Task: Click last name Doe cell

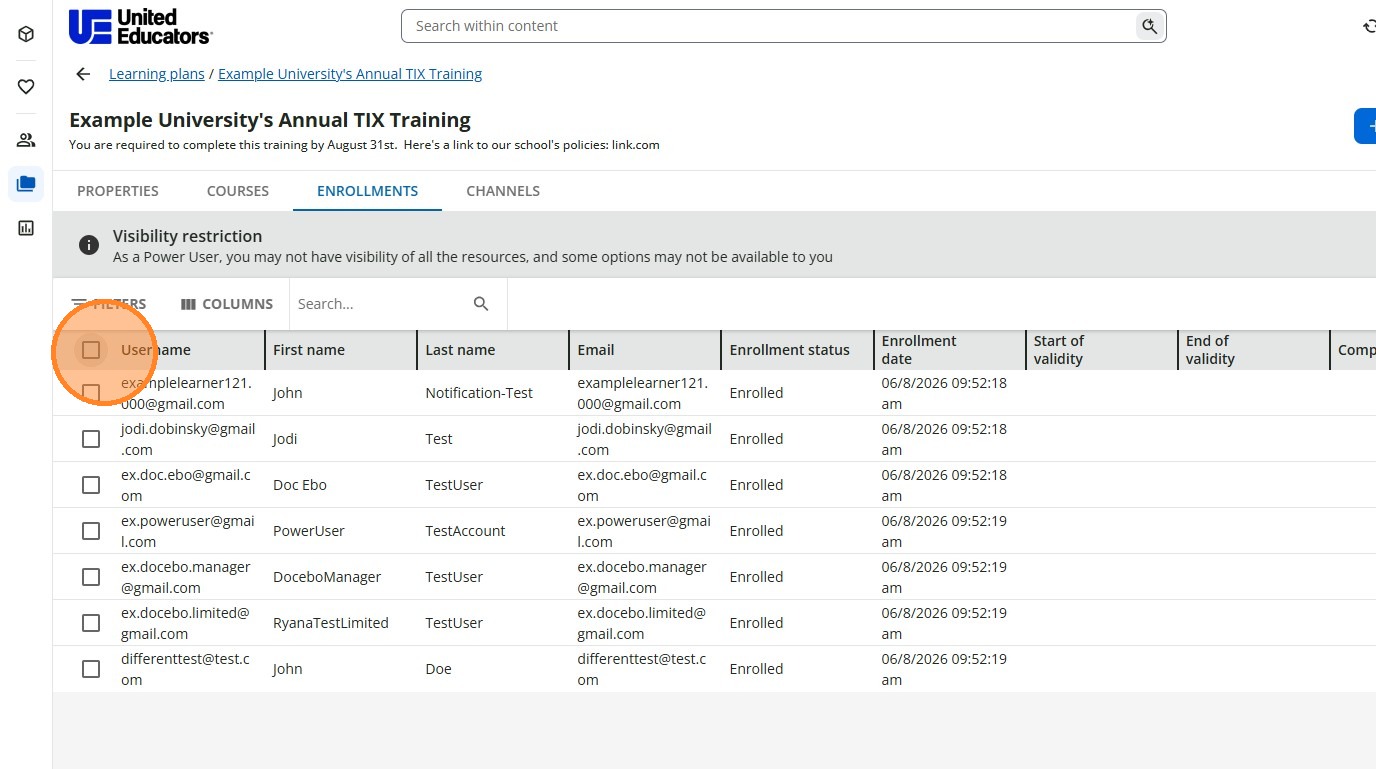Action: (x=438, y=669)
